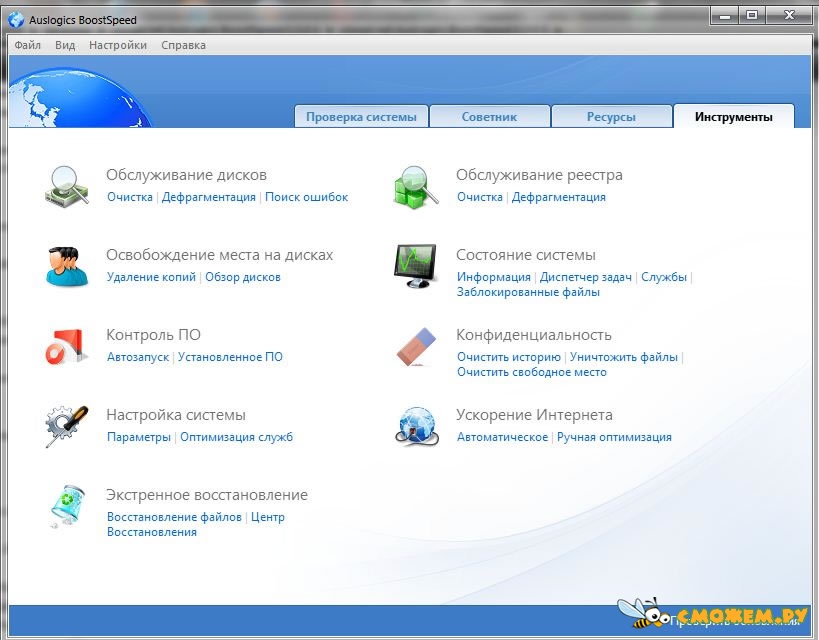819x640 pixels.
Task: Click the Ускорение Интернета heading
Action: (534, 414)
